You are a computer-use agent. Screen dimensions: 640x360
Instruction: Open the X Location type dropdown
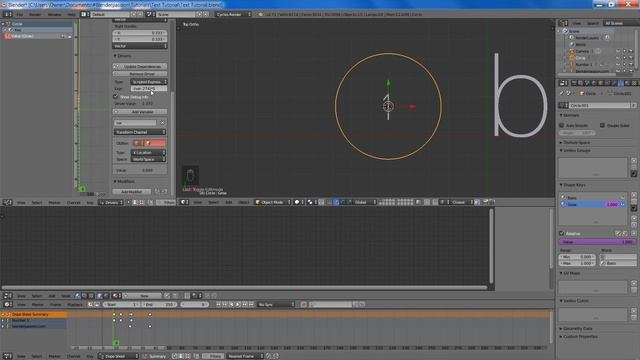click(x=149, y=152)
